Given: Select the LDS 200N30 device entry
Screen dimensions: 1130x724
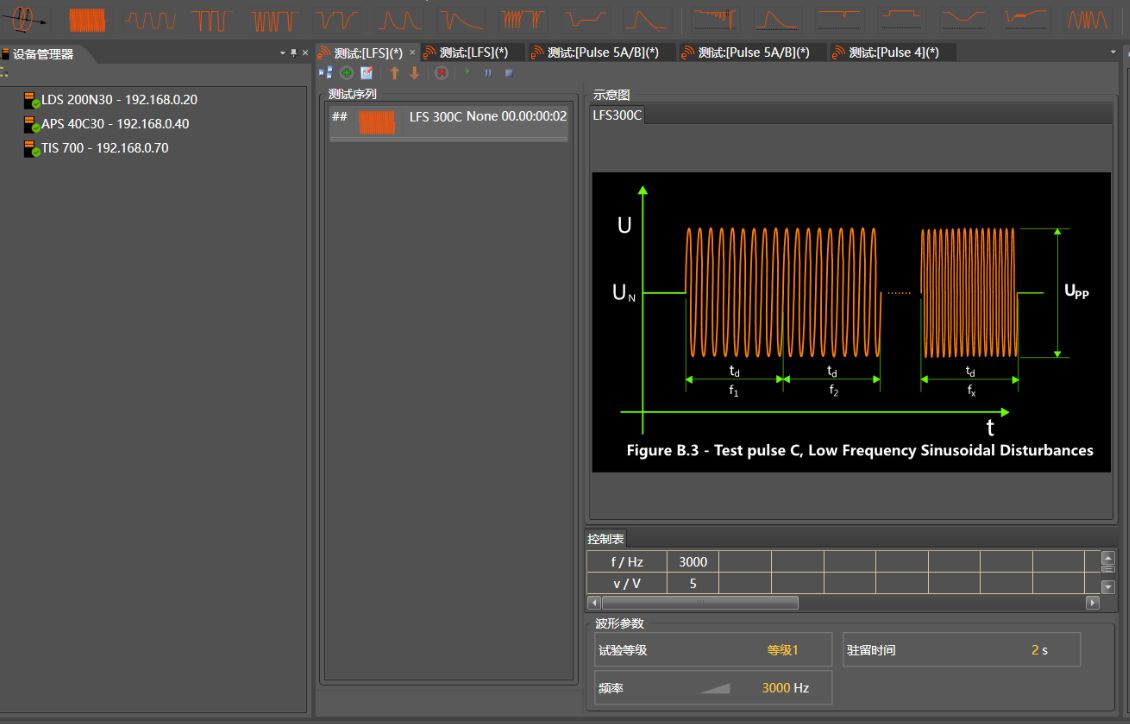Looking at the screenshot, I should pos(118,100).
